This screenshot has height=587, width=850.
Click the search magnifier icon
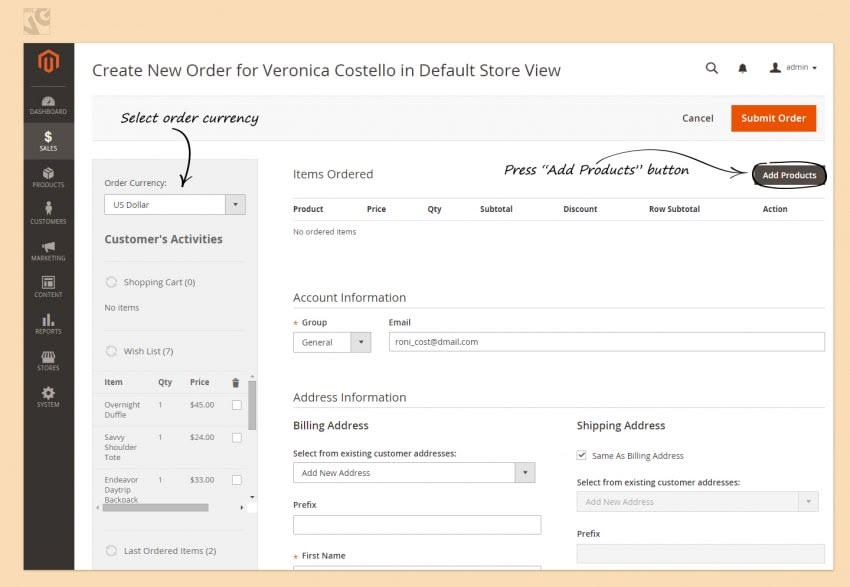pos(712,68)
